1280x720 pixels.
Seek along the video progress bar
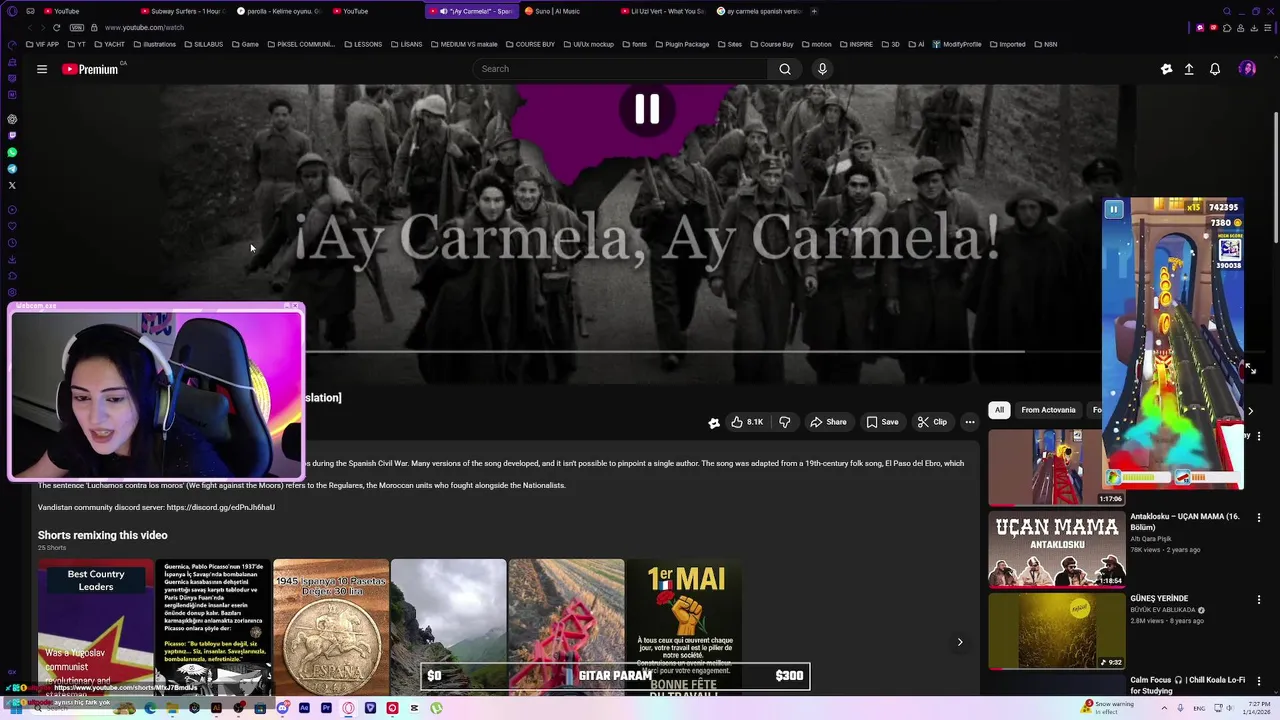click(x=665, y=351)
